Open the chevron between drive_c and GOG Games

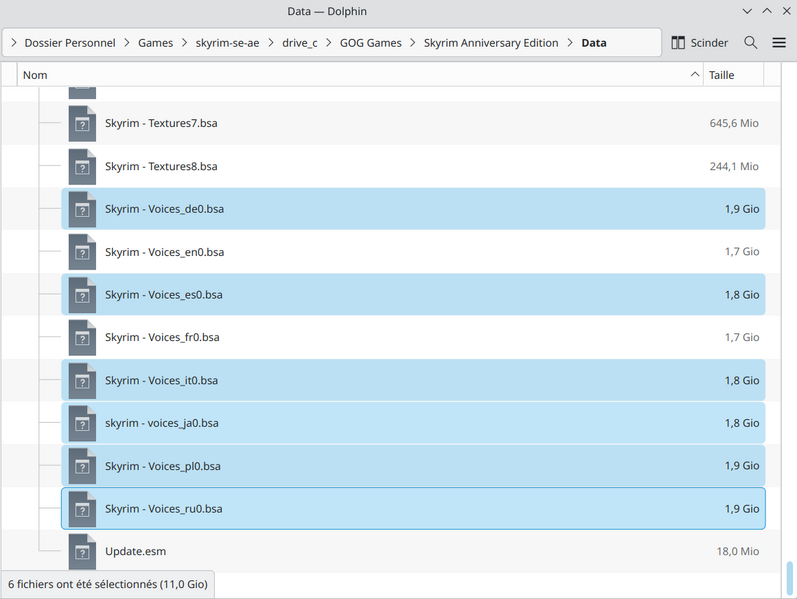[329, 43]
